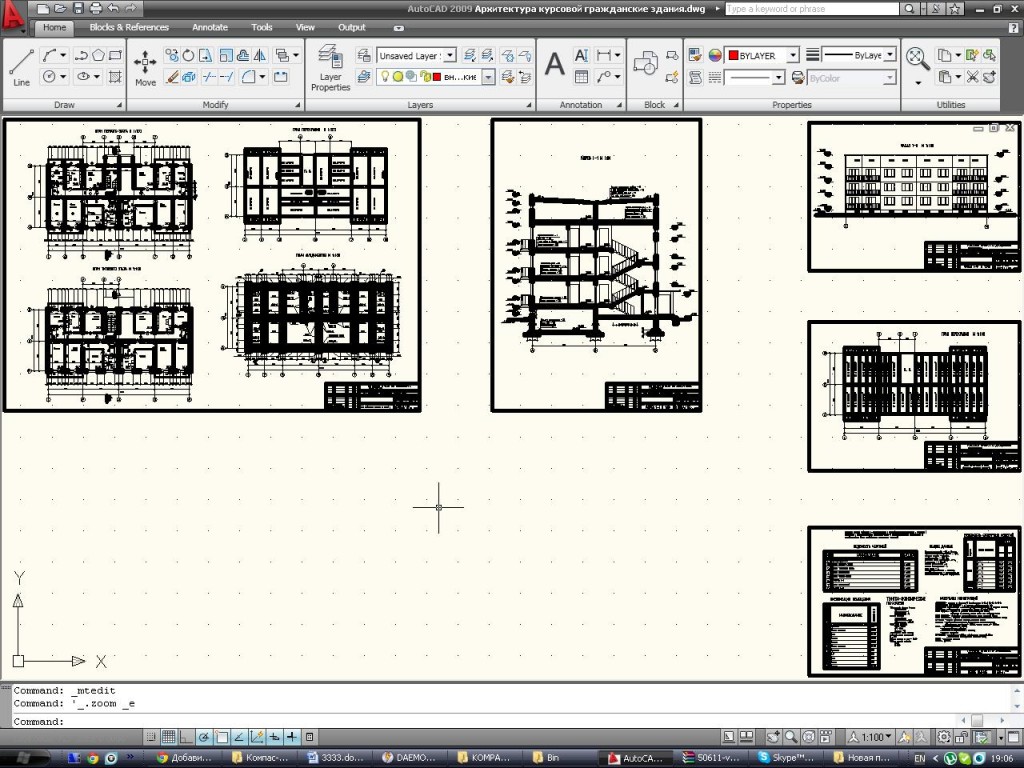Click the Multiline Text tool
The width and height of the screenshot is (1024, 768).
click(554, 65)
